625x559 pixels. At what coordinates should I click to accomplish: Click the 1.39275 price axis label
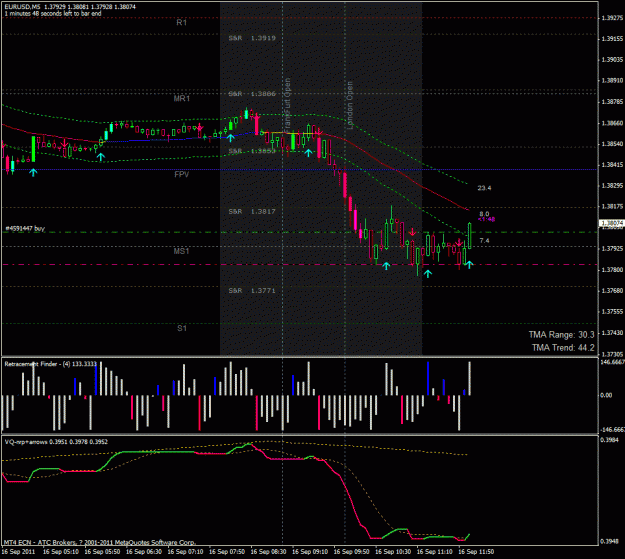pos(612,18)
